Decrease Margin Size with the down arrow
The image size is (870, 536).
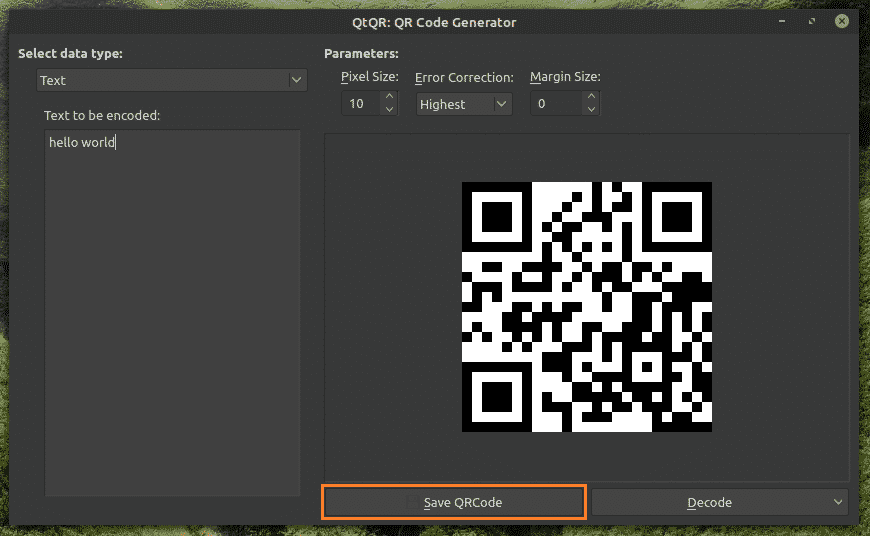591,110
